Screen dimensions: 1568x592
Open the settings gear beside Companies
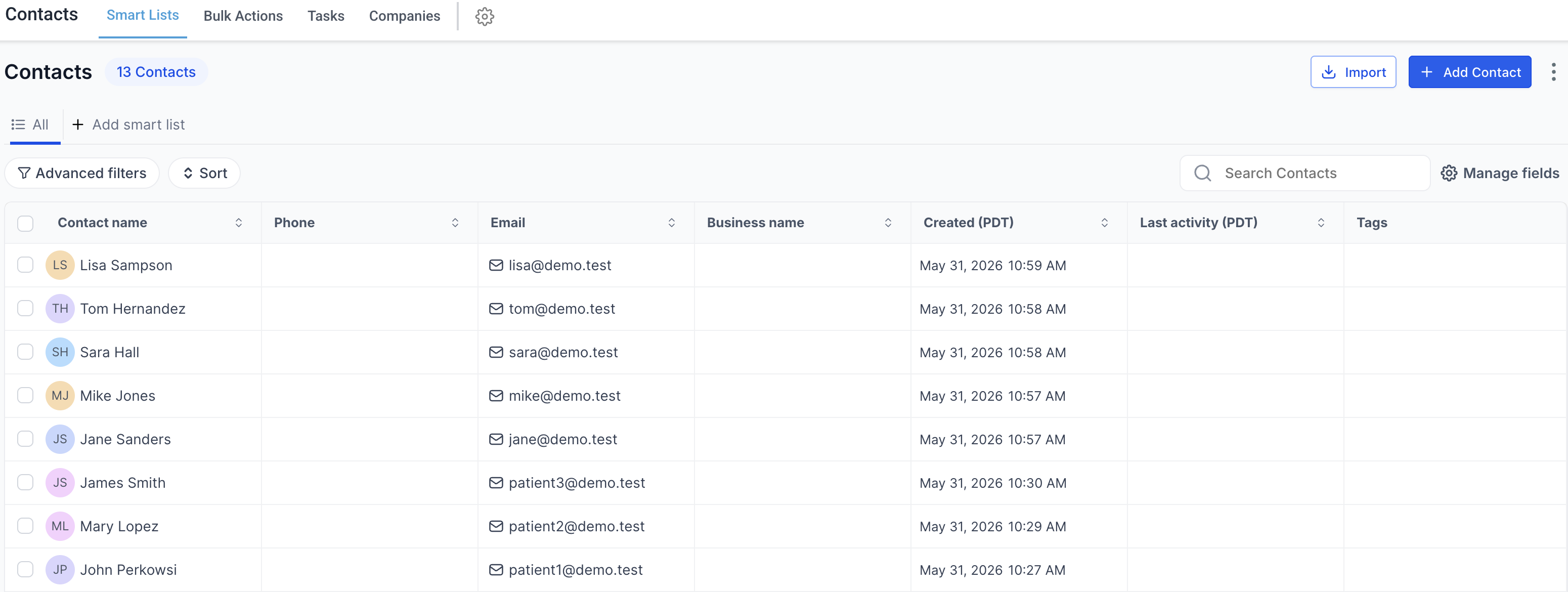pyautogui.click(x=485, y=16)
